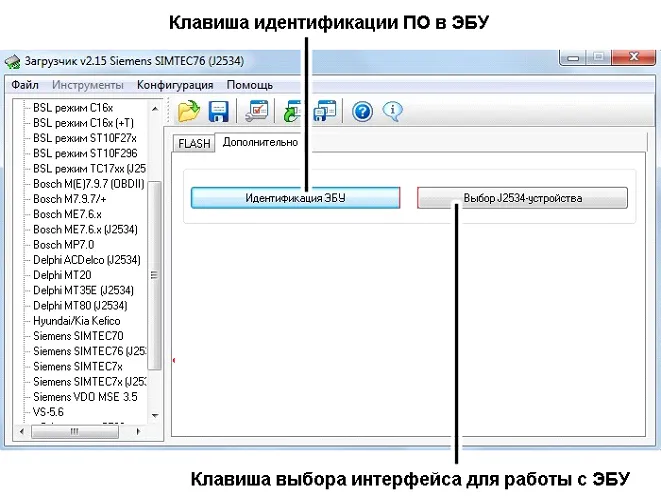Viewport: 661px width, 498px height.
Task: Click the vertical scrollbar thumb of ECU list
Action: (155, 275)
